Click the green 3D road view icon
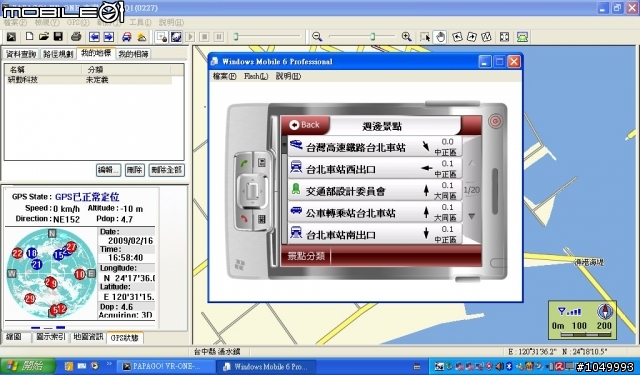 [x=522, y=37]
